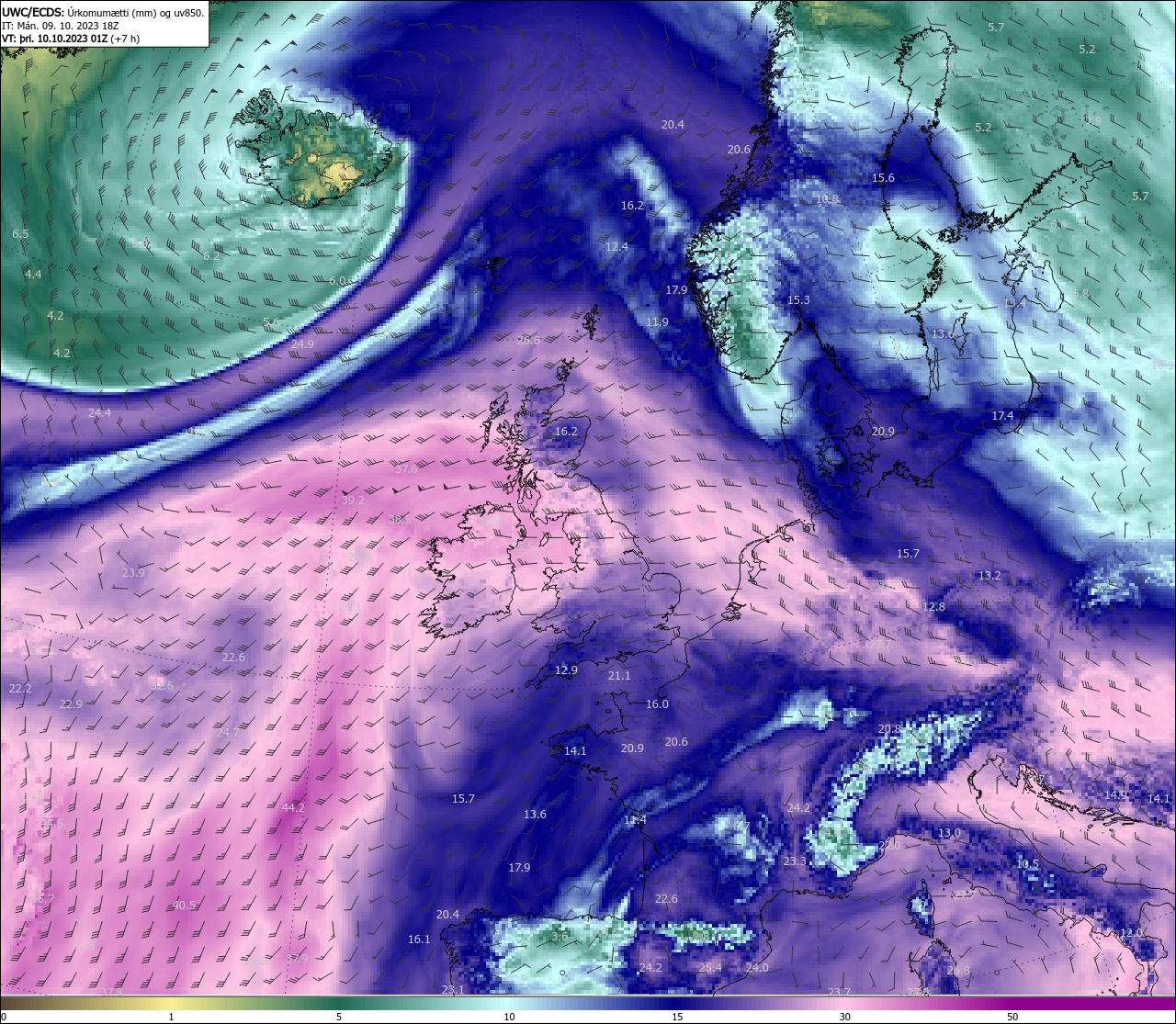The width and height of the screenshot is (1176, 1024).
Task: Click the 44.2 value label
Action: pos(293,808)
